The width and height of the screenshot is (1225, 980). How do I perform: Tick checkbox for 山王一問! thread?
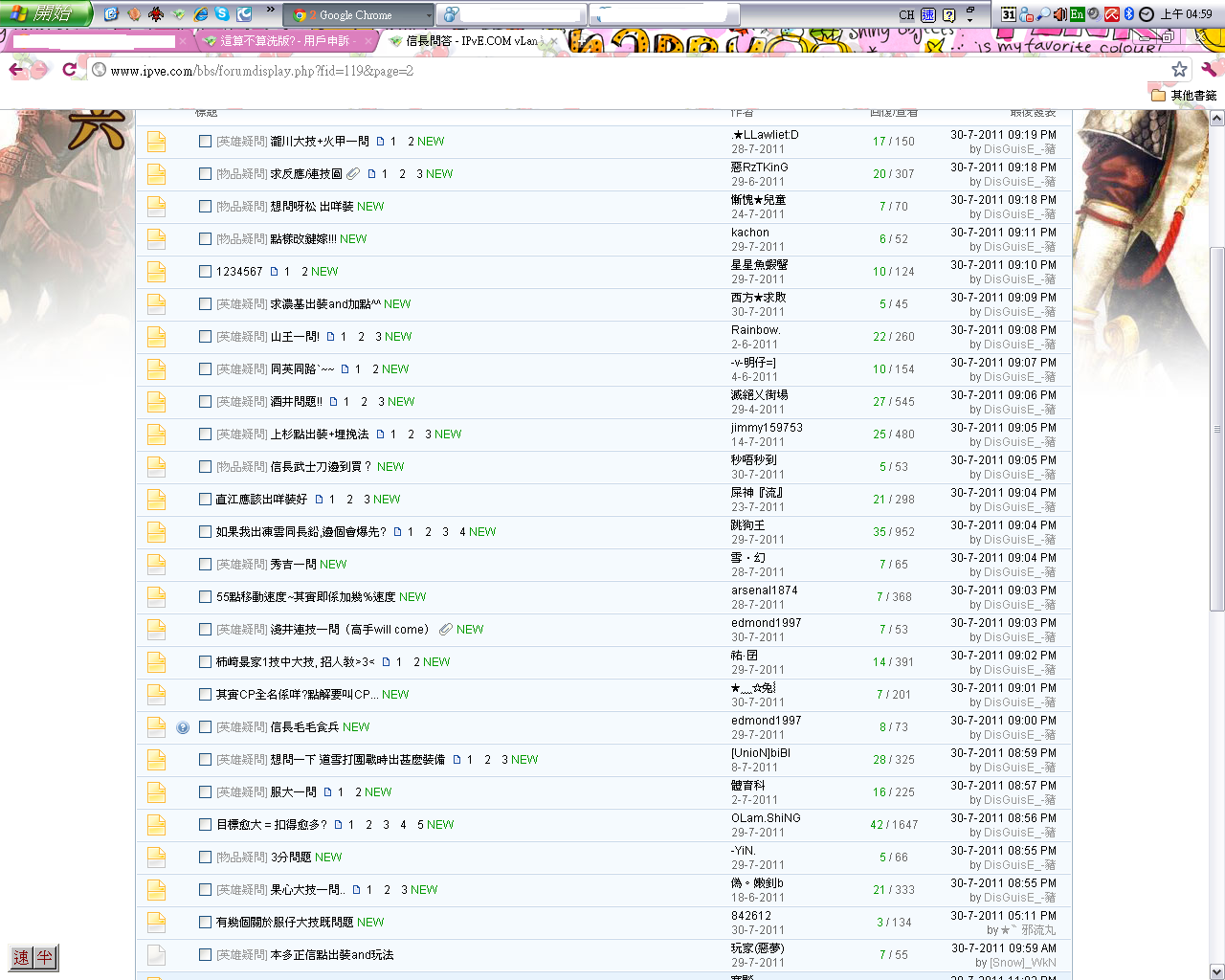205,336
